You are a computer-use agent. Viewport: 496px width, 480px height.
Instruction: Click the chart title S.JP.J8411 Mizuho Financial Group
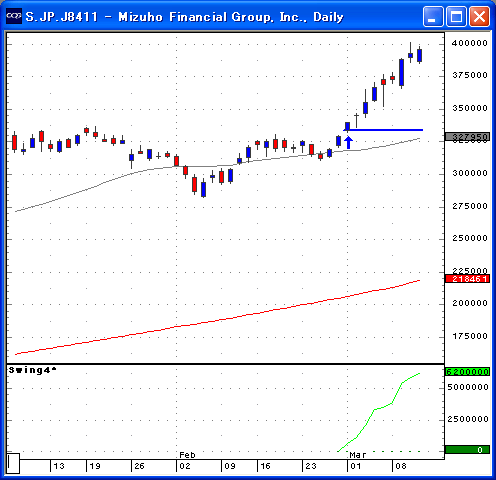click(x=184, y=17)
